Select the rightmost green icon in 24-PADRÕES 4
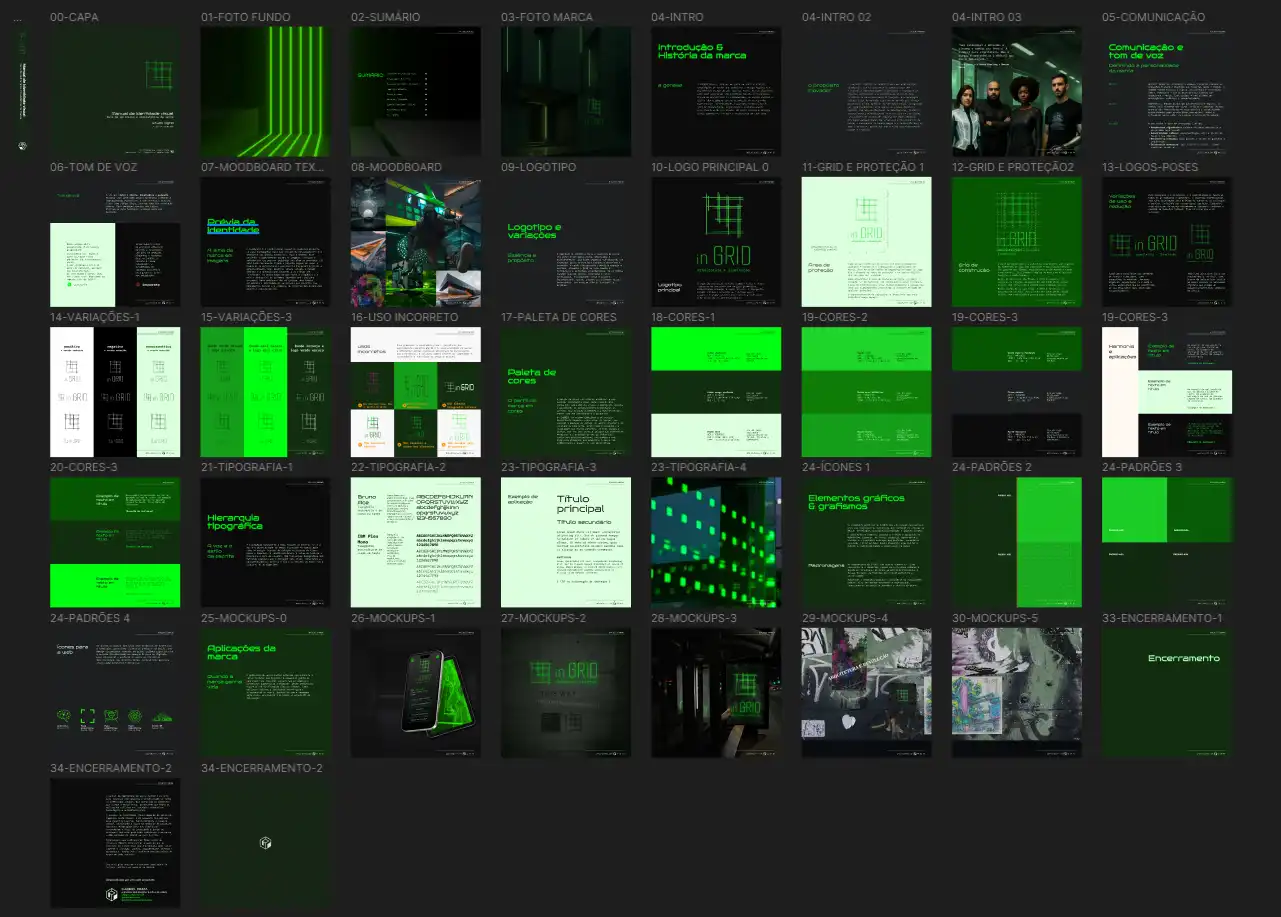 click(162, 716)
